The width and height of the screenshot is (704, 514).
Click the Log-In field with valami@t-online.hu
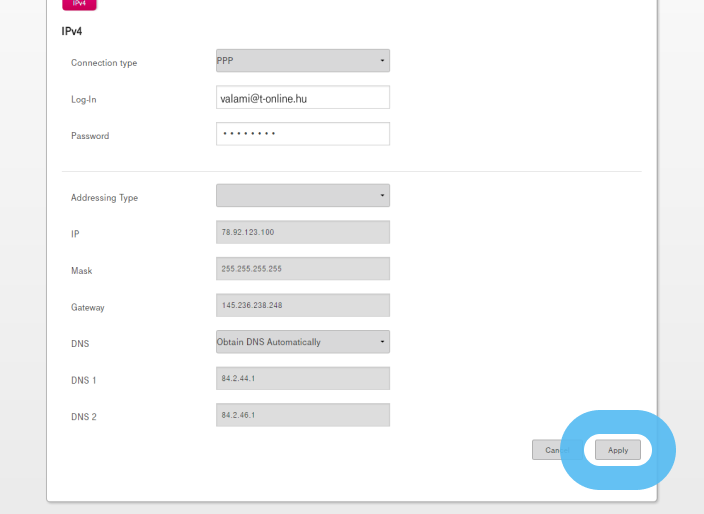click(302, 98)
